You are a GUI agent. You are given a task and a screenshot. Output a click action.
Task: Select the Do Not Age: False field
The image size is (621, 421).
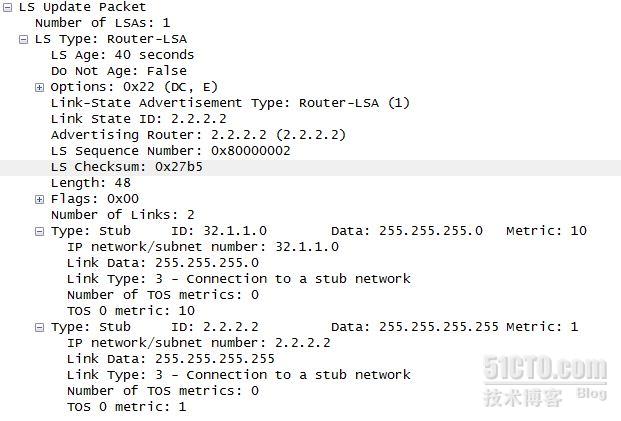click(119, 71)
